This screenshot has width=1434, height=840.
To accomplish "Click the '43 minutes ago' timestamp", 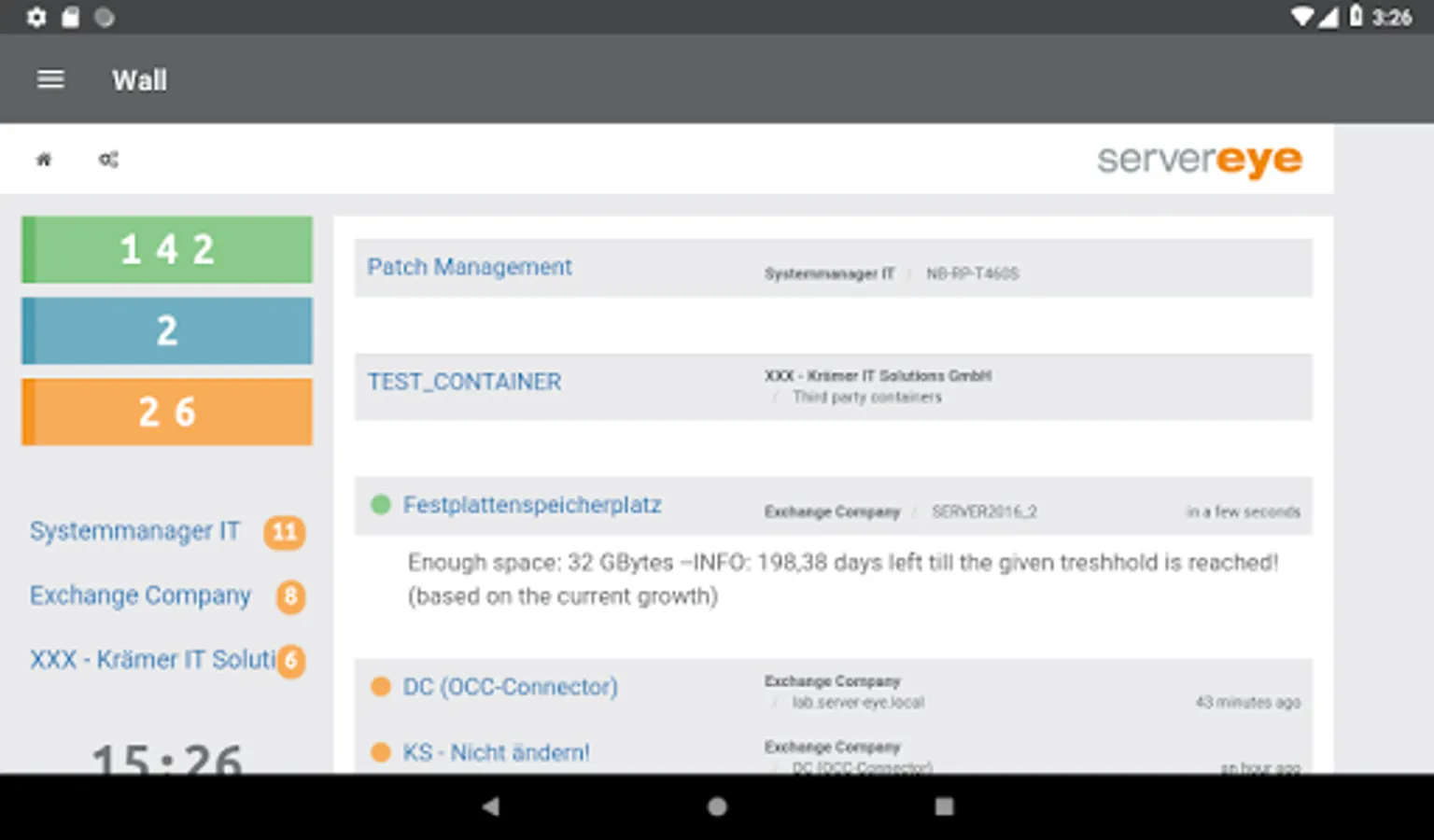I will pyautogui.click(x=1247, y=702).
